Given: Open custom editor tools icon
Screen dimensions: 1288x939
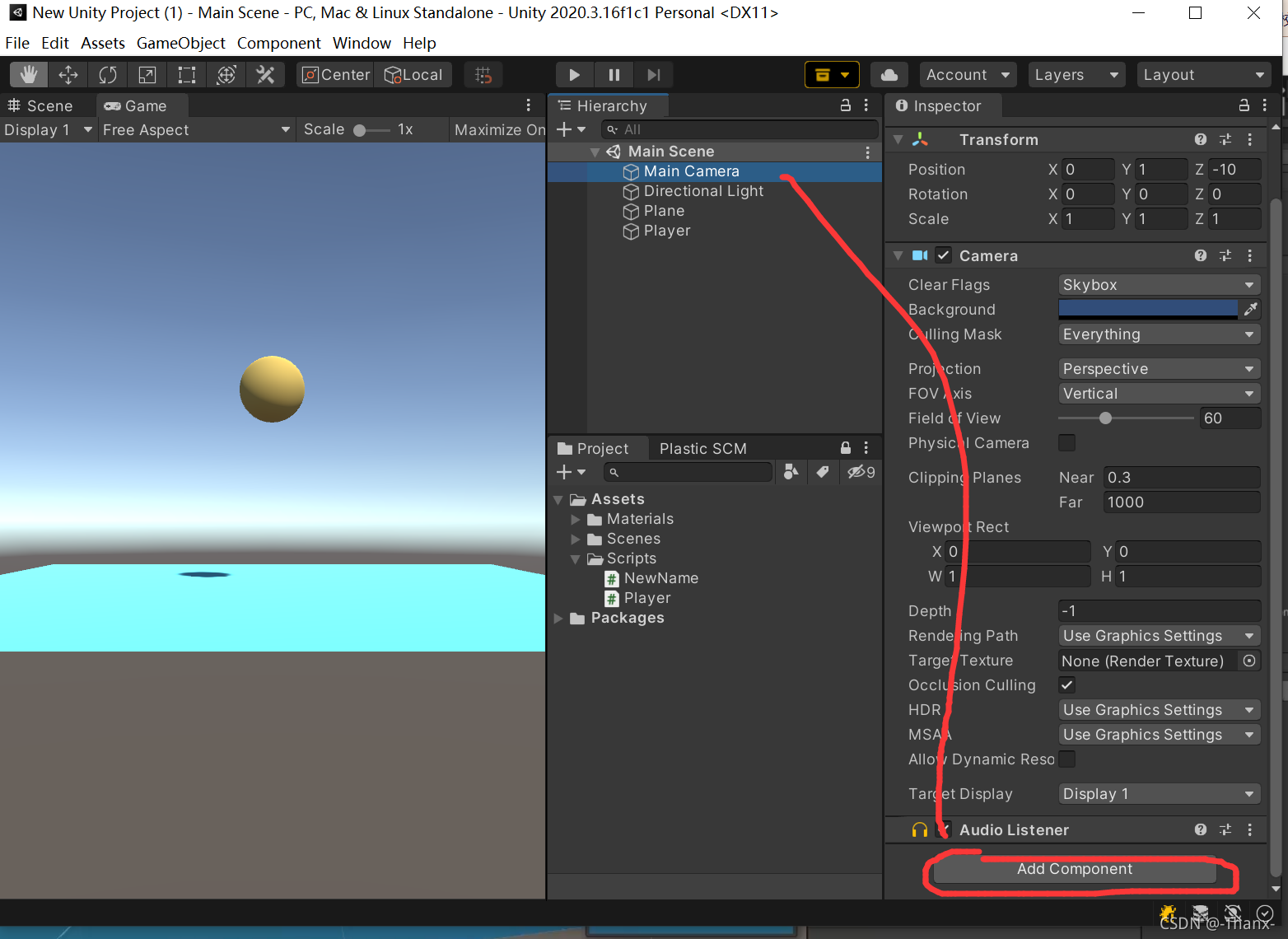Looking at the screenshot, I should [265, 75].
